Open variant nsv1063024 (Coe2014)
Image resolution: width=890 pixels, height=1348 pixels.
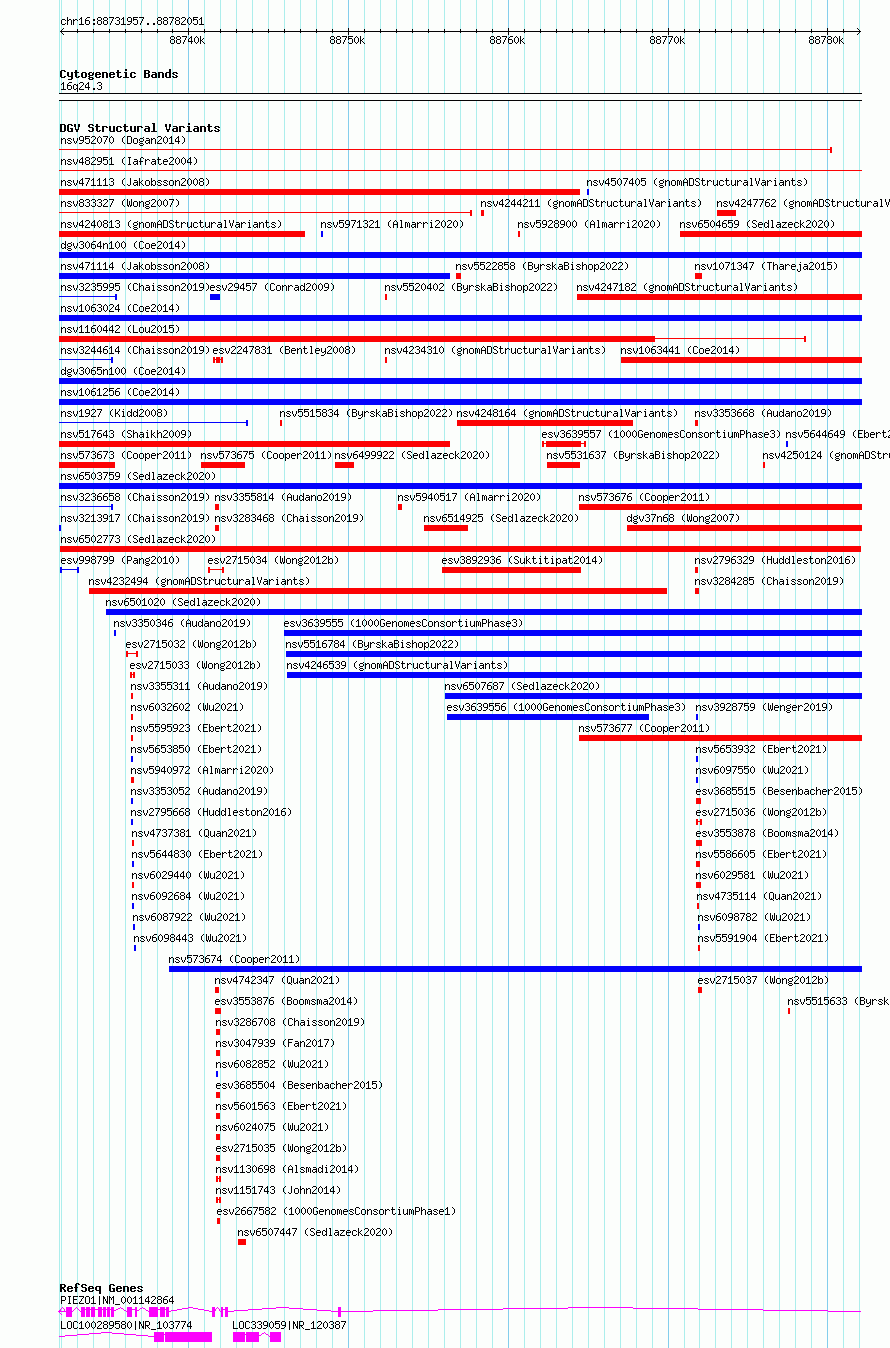(x=120, y=308)
